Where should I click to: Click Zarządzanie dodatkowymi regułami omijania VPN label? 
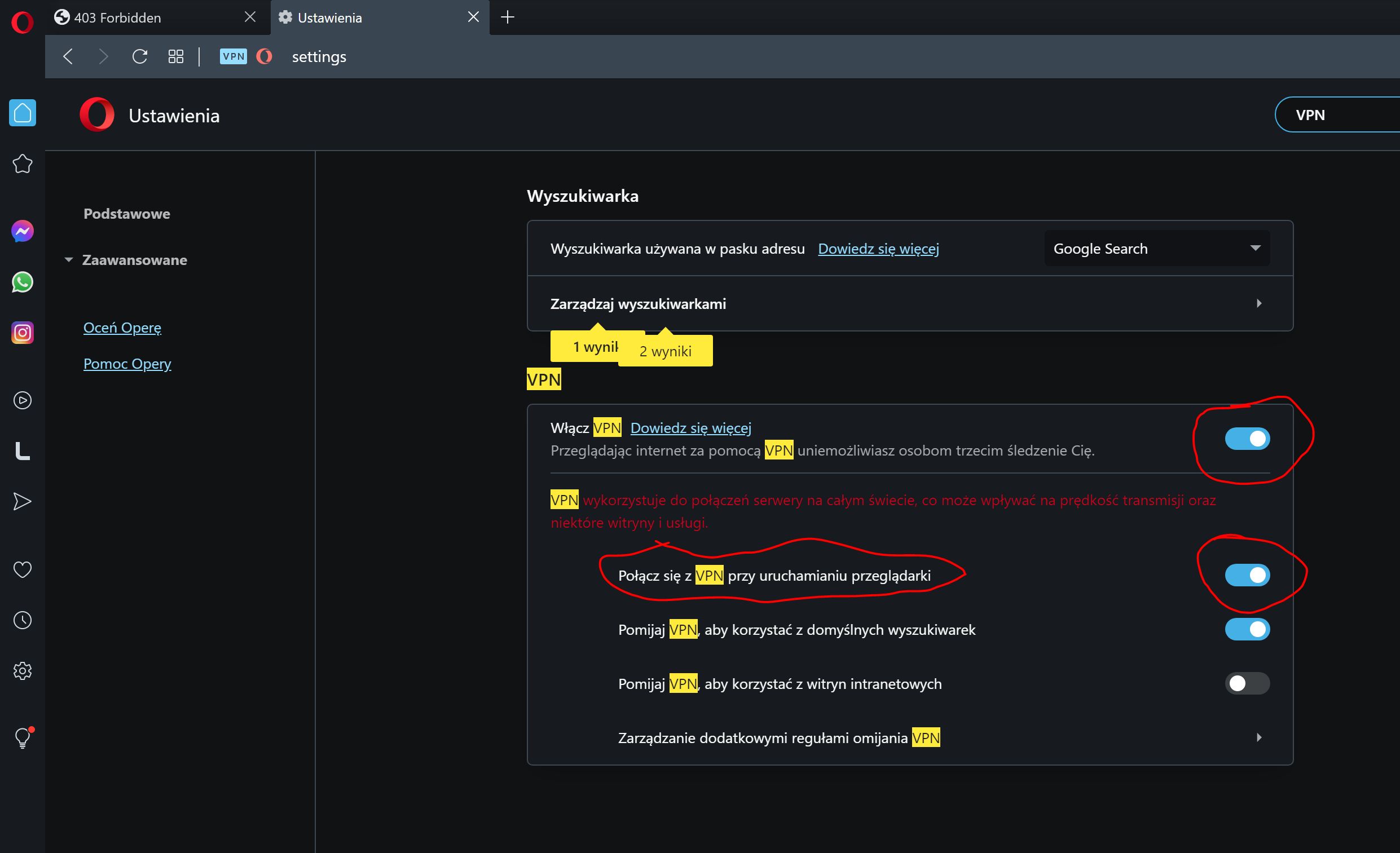(x=779, y=738)
